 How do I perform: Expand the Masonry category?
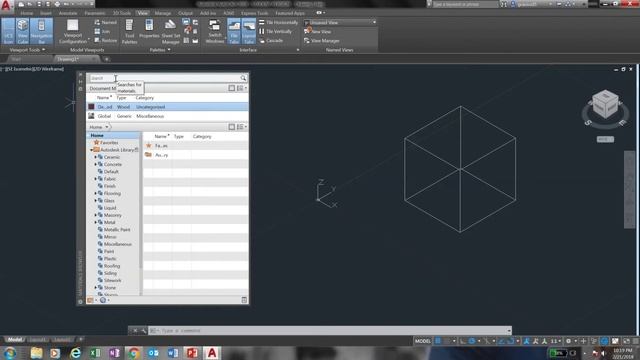(x=96, y=215)
